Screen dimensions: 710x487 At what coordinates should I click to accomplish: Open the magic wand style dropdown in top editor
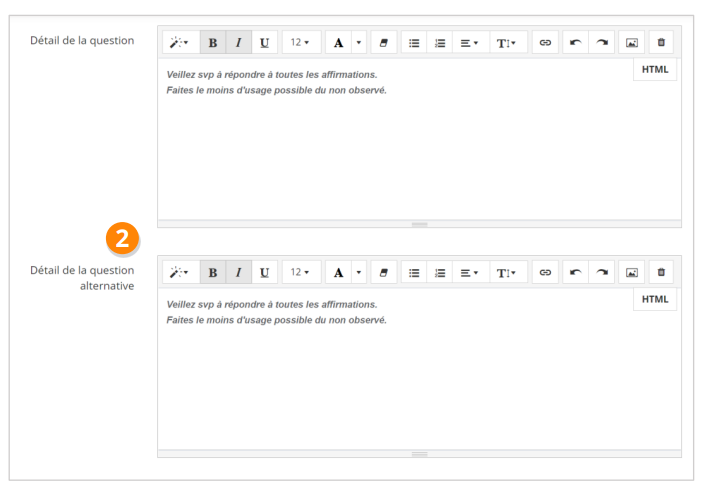pos(180,43)
